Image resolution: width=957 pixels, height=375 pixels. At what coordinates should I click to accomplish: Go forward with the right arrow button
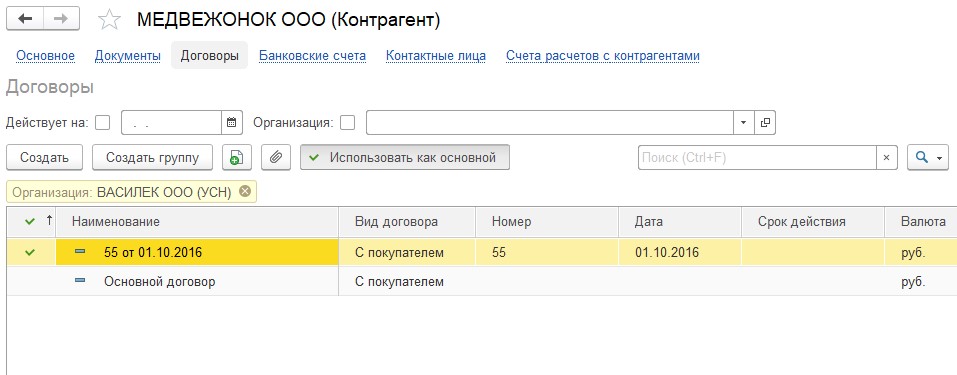click(61, 19)
